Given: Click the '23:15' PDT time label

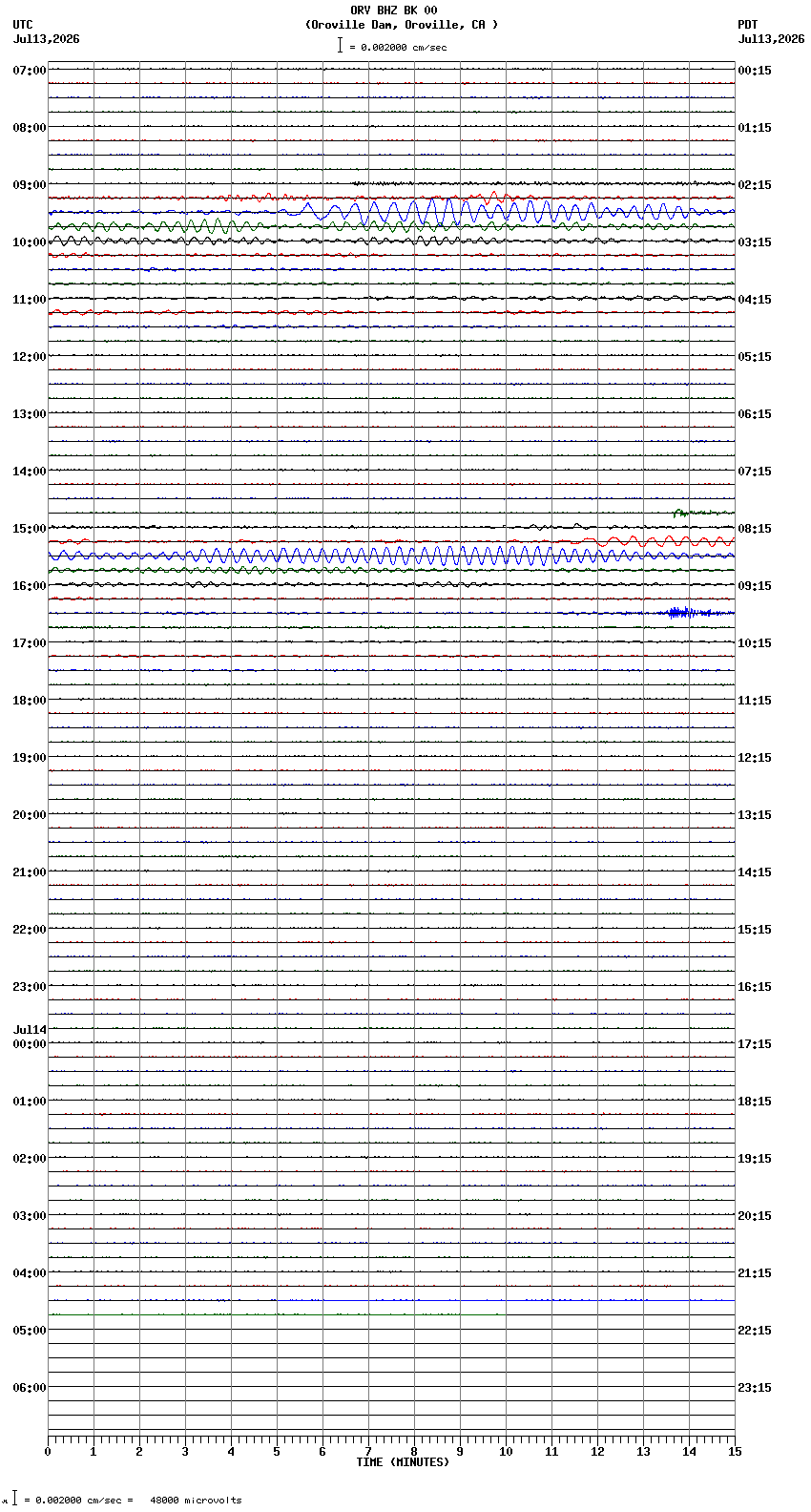Looking at the screenshot, I should (755, 1388).
